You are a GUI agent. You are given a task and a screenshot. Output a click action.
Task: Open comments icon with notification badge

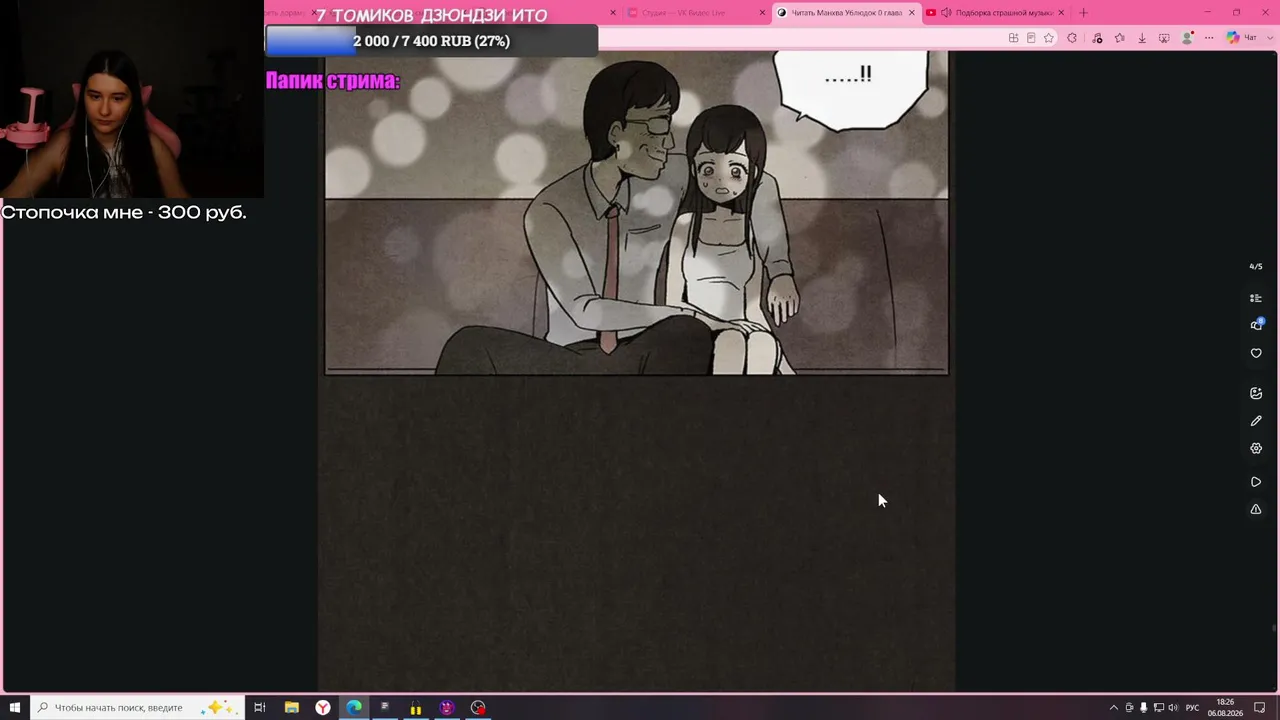[x=1256, y=325]
